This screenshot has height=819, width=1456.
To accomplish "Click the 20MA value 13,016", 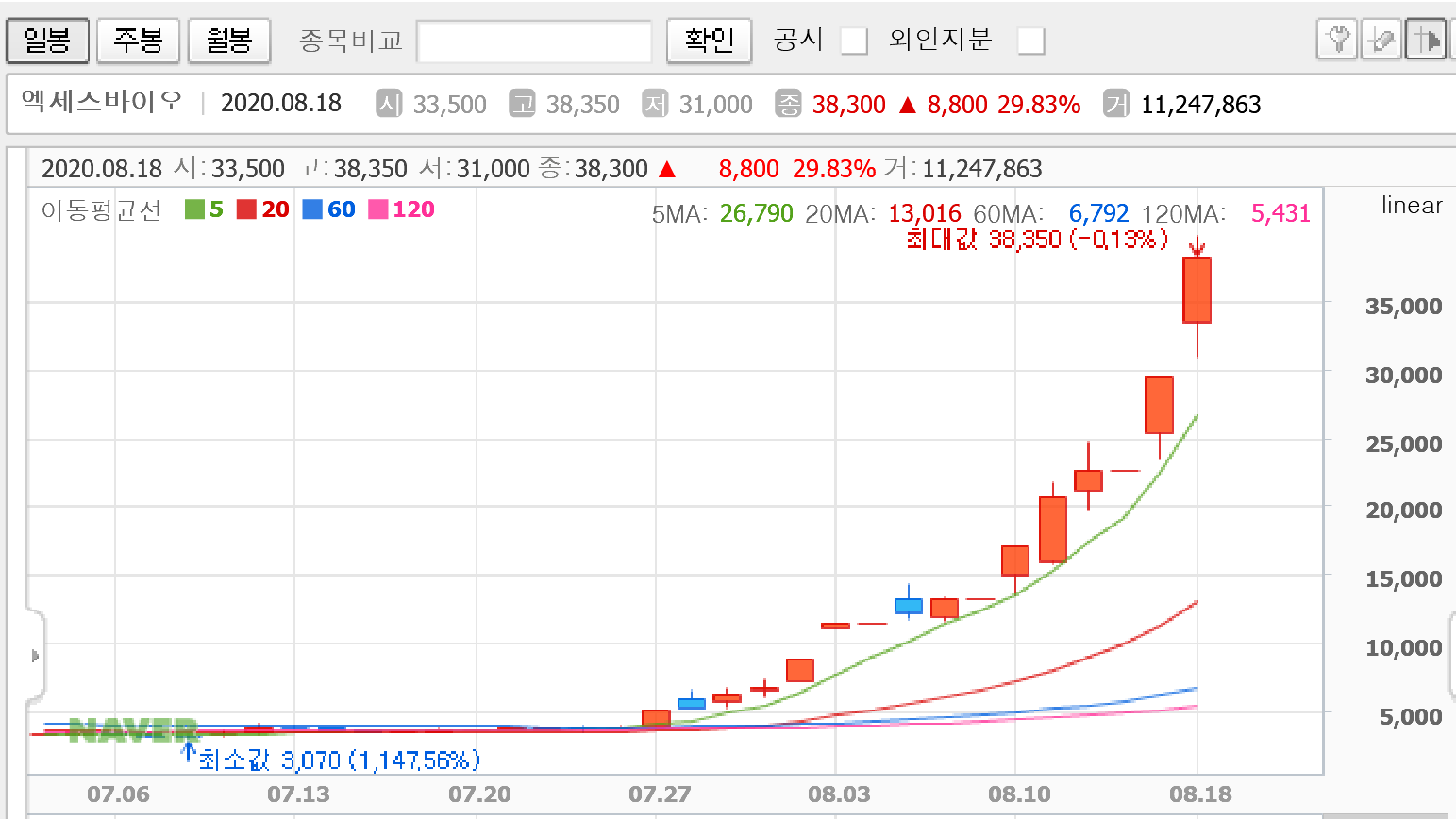I will click(x=925, y=214).
